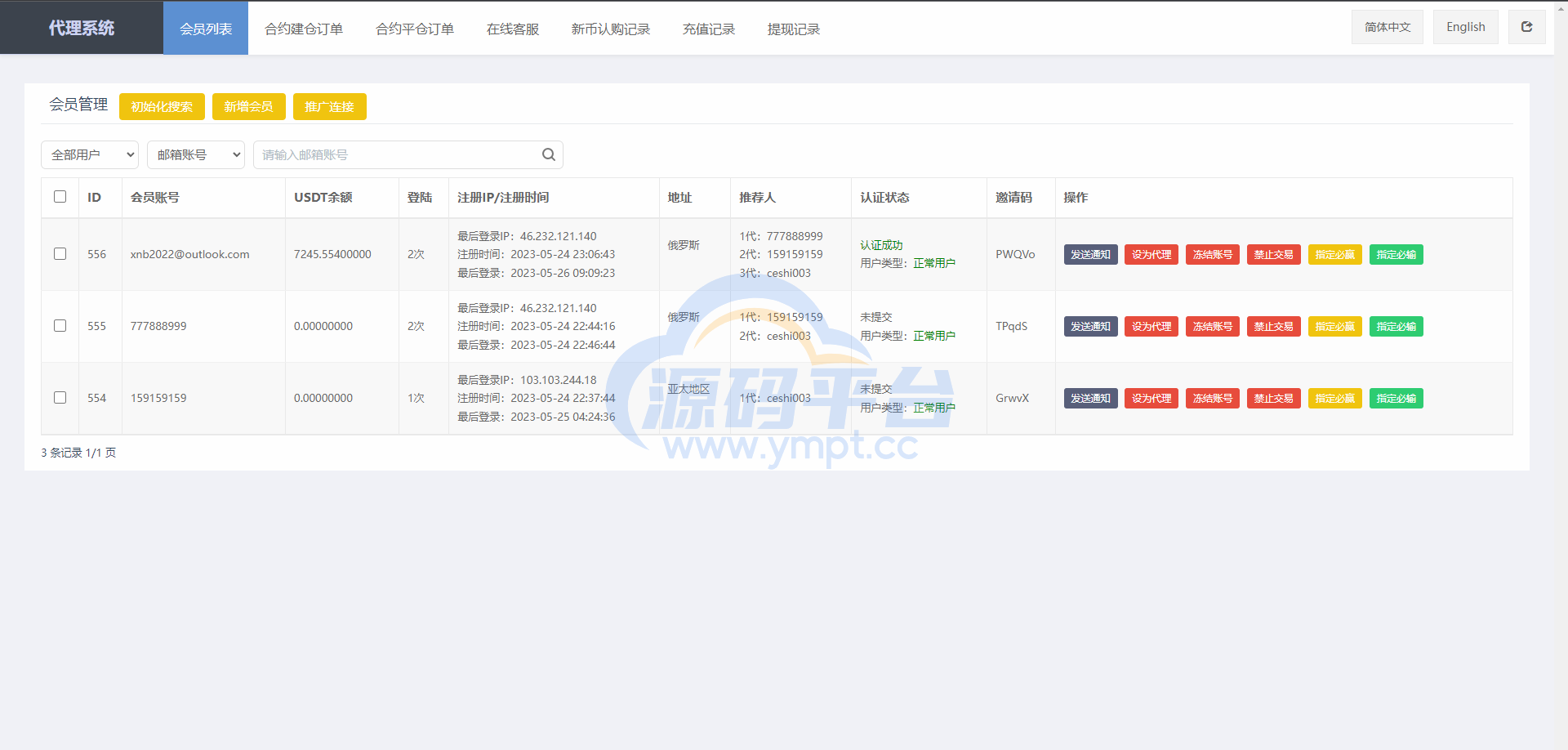Click the 推广连接 button
The width and height of the screenshot is (1568, 750).
coord(330,106)
